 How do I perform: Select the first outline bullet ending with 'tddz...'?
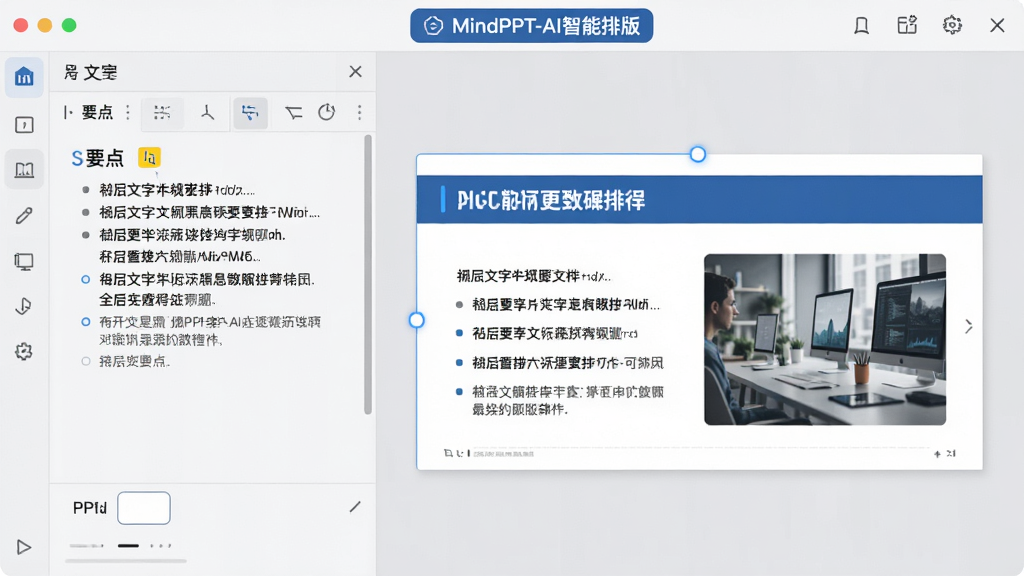coord(176,190)
